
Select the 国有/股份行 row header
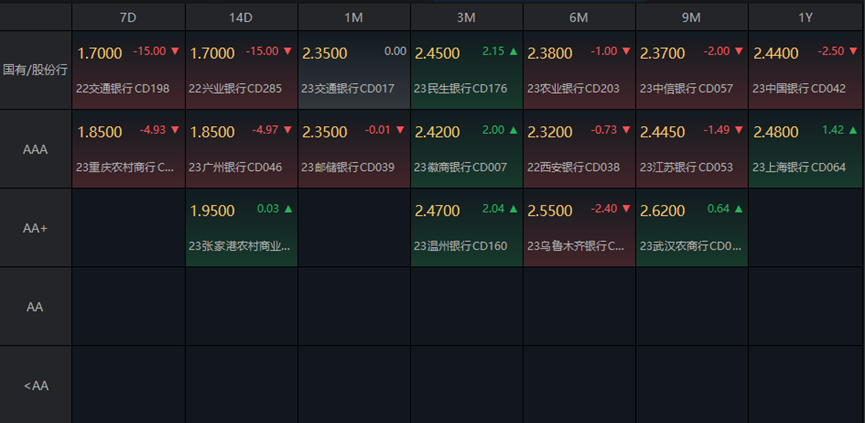click(36, 70)
